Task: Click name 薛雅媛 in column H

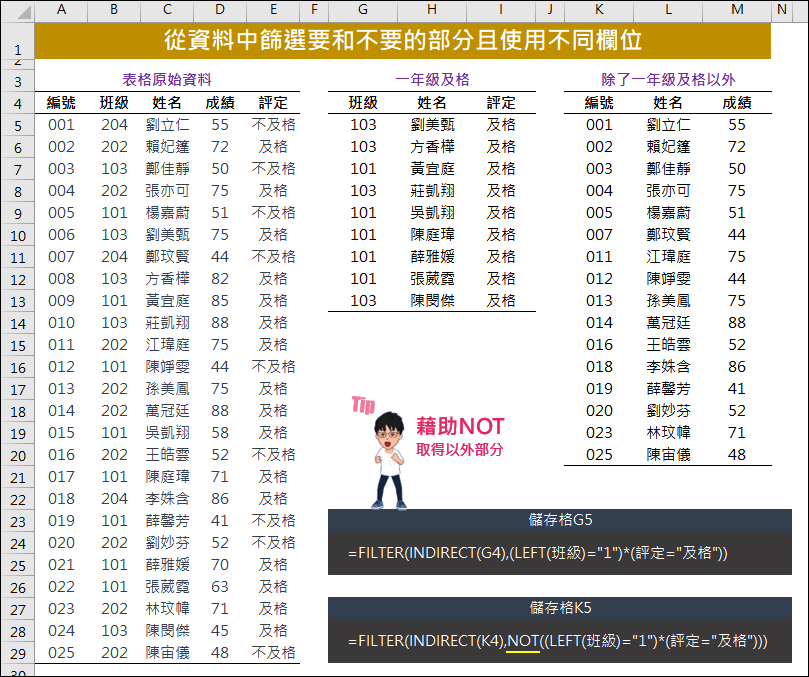Action: click(432, 257)
